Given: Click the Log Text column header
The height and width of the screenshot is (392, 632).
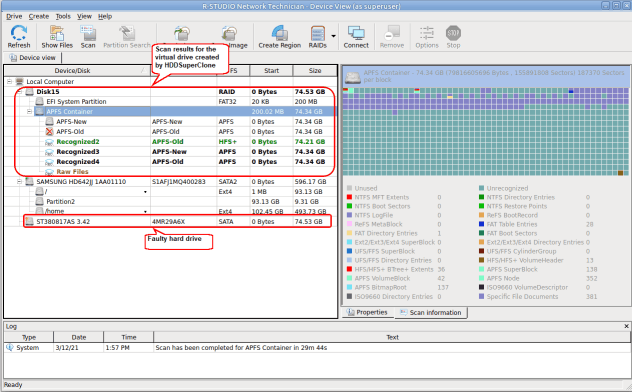Looking at the screenshot, I should click(x=392, y=337).
